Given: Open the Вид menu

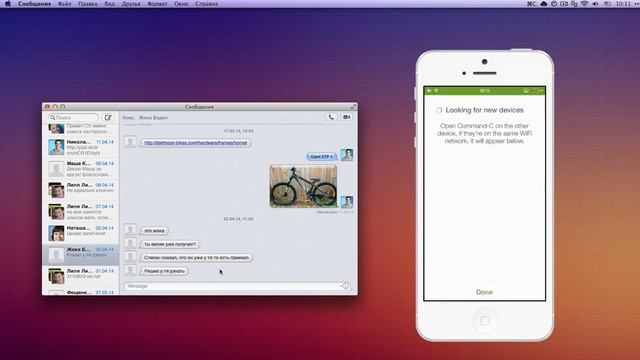Looking at the screenshot, I should click(x=109, y=4).
